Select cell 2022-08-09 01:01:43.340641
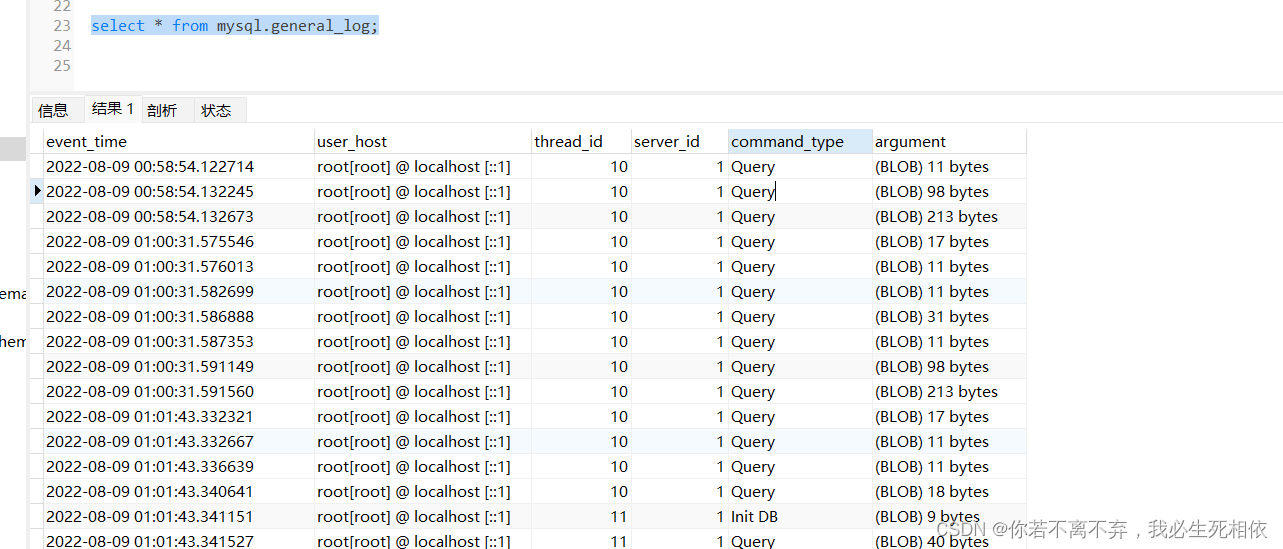This screenshot has height=549, width=1283. (179, 491)
